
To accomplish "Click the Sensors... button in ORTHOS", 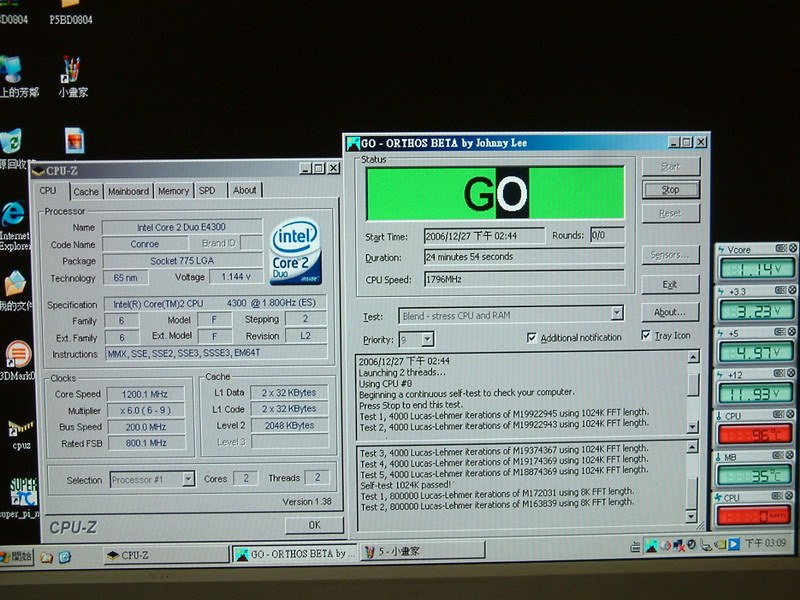I will click(x=670, y=255).
